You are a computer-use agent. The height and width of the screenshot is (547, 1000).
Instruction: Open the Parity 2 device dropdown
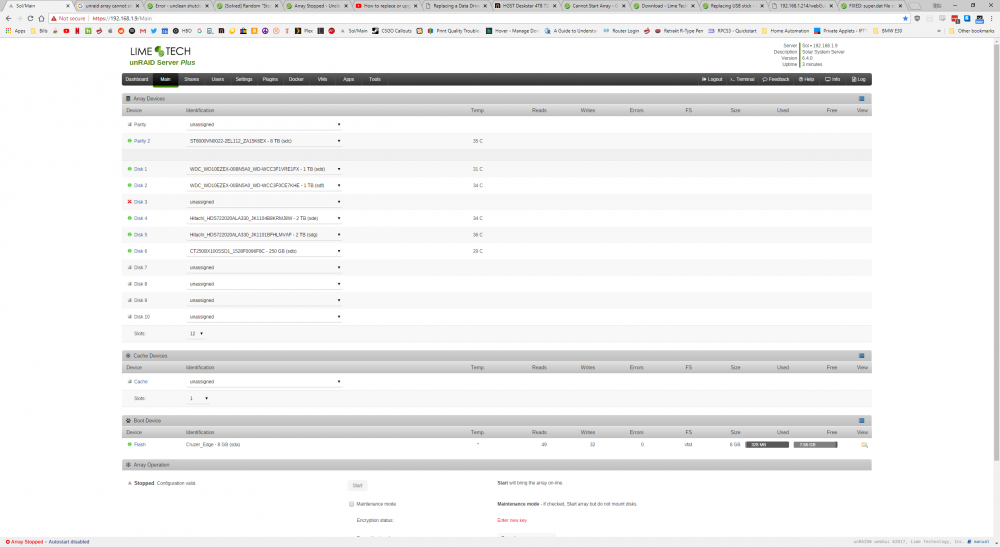(x=264, y=141)
